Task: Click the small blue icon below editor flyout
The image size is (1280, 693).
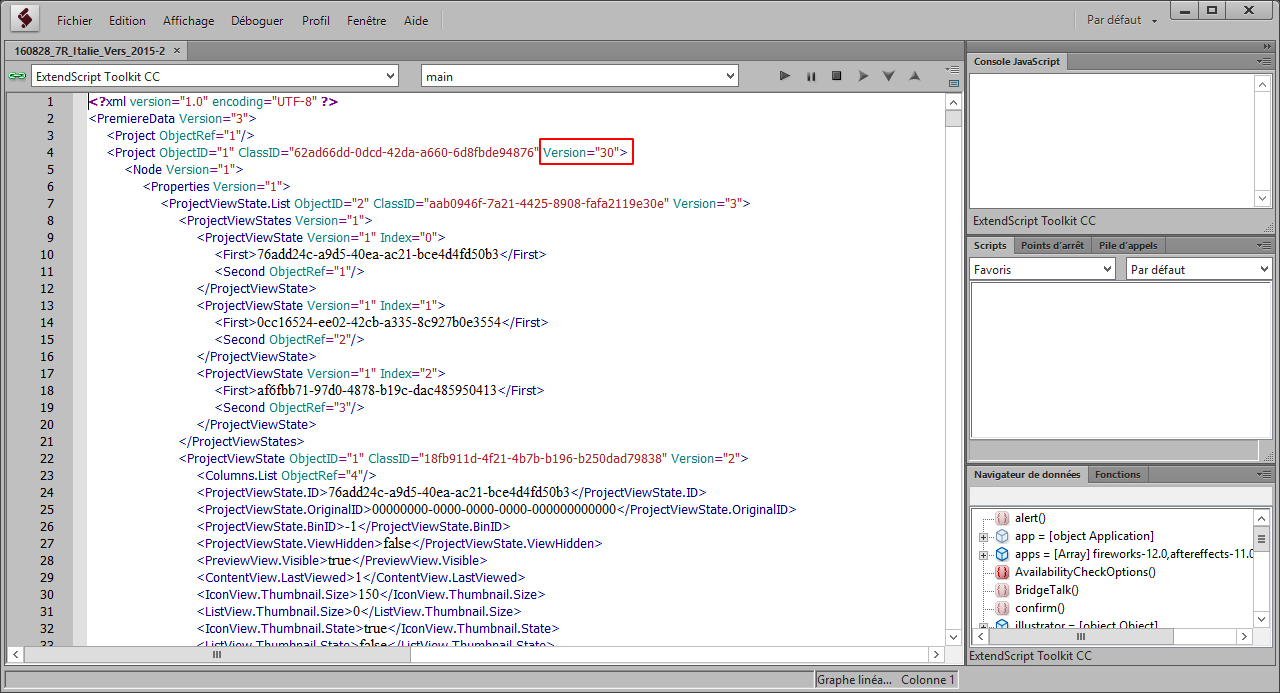Action: [954, 83]
